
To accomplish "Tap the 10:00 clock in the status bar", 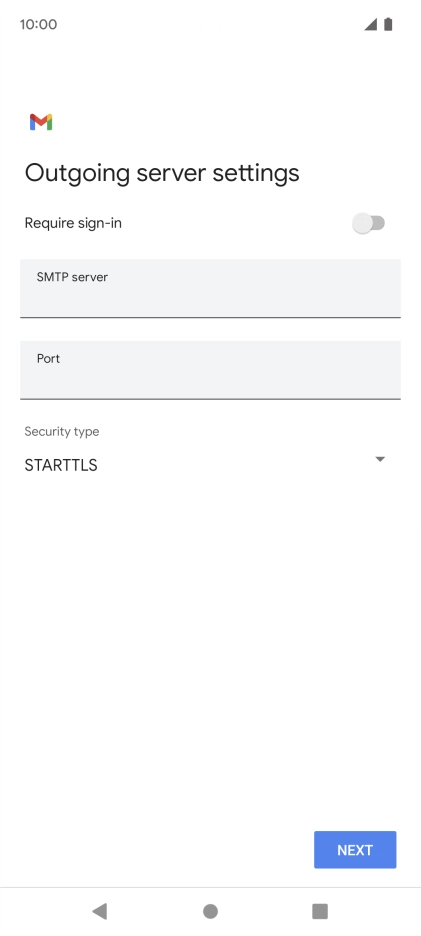I will [x=38, y=24].
